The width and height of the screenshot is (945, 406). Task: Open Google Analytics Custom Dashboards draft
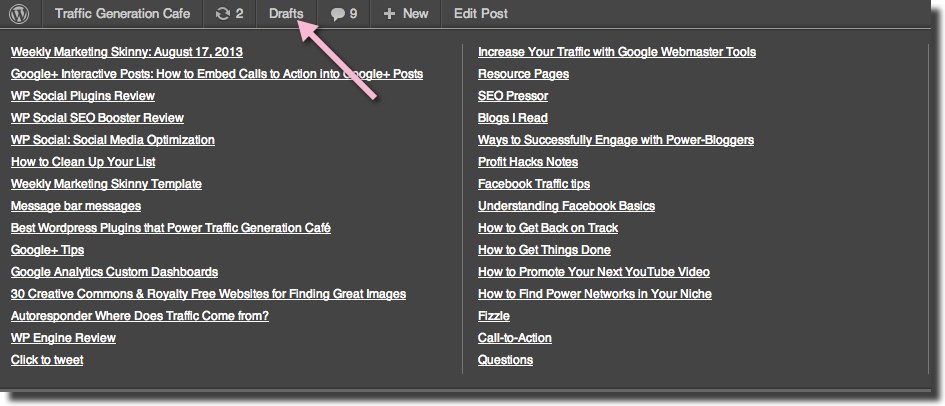[115, 272]
